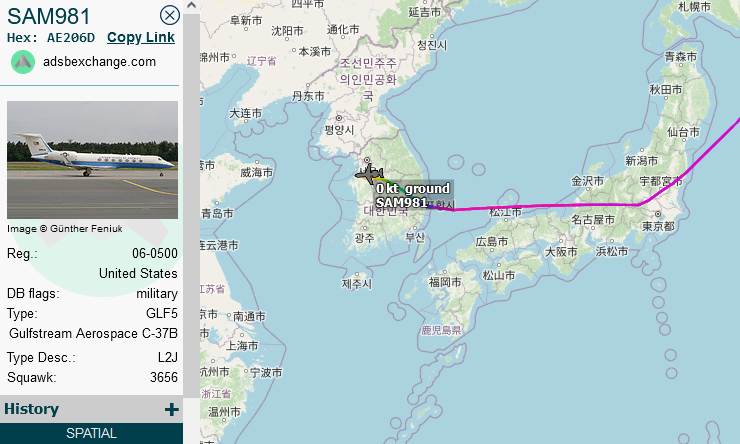Viewport: 740px width, 444px height.
Task: Click the SAM981 callsign title
Action: [x=49, y=16]
